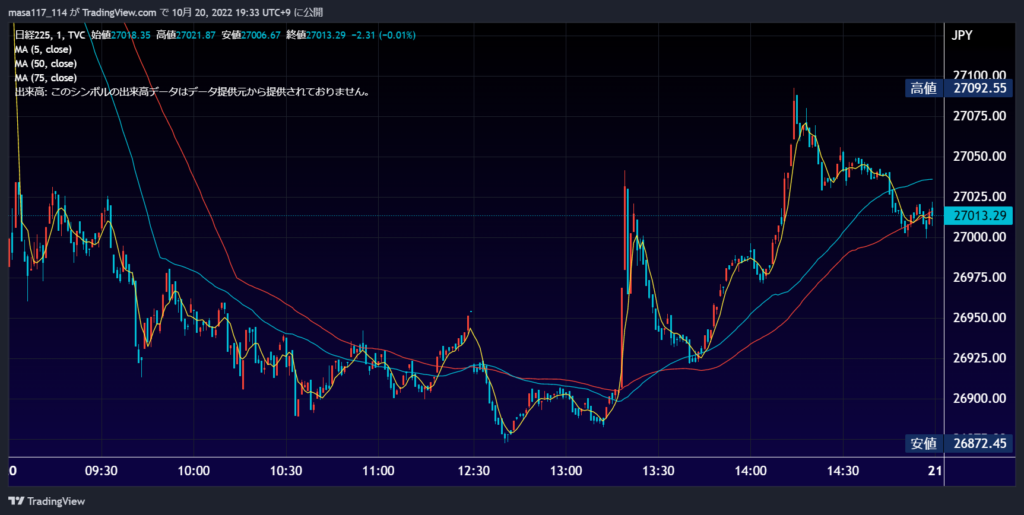This screenshot has height=515, width=1024.
Task: Click the 27100.00 price axis tick
Action: tap(980, 76)
